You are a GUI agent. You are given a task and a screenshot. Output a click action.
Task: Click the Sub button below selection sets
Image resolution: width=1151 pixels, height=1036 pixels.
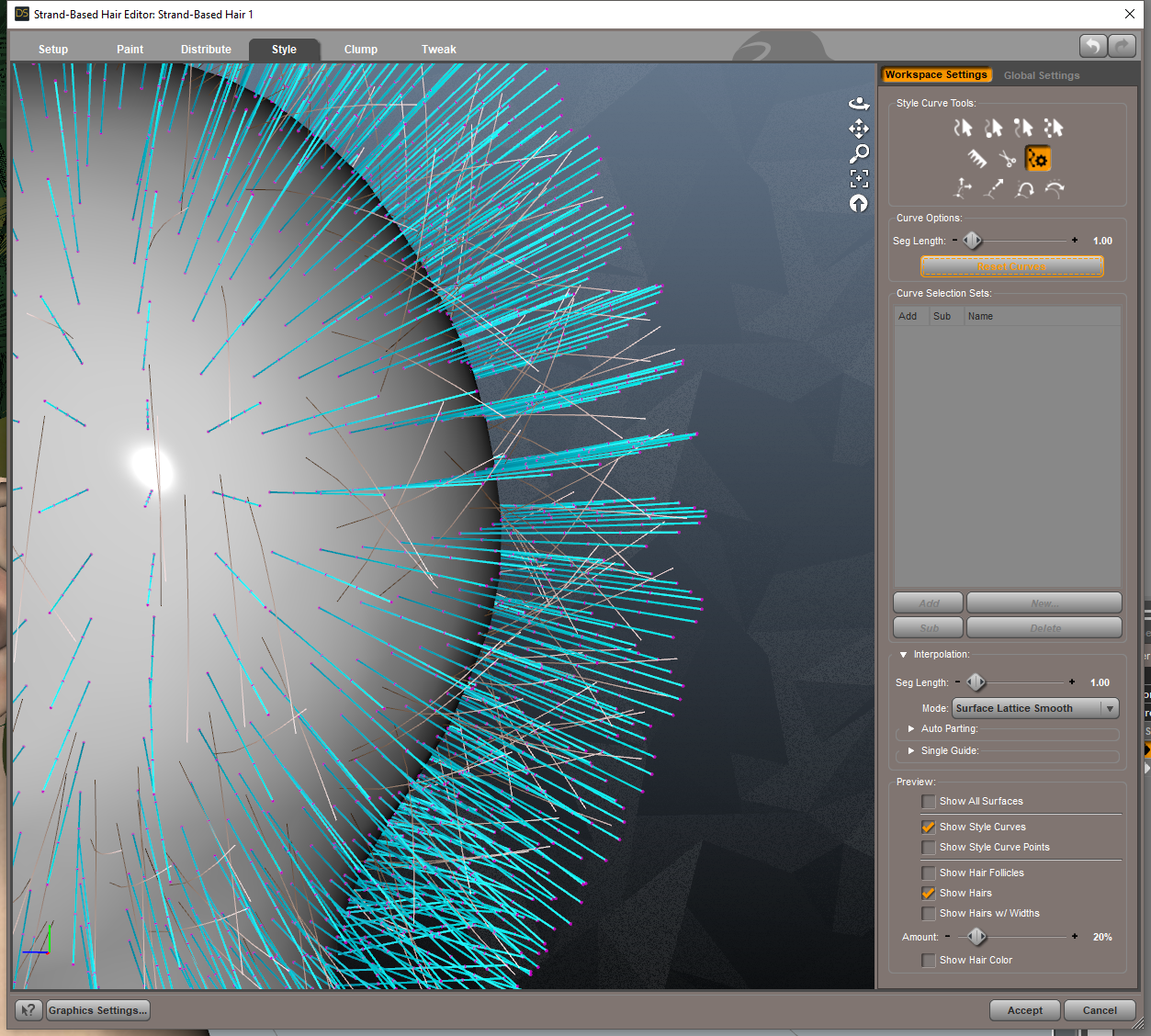929,628
